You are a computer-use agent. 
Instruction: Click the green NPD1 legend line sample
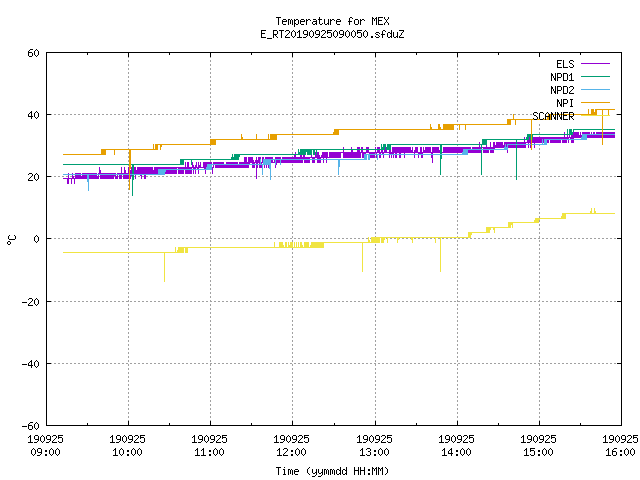595,77
